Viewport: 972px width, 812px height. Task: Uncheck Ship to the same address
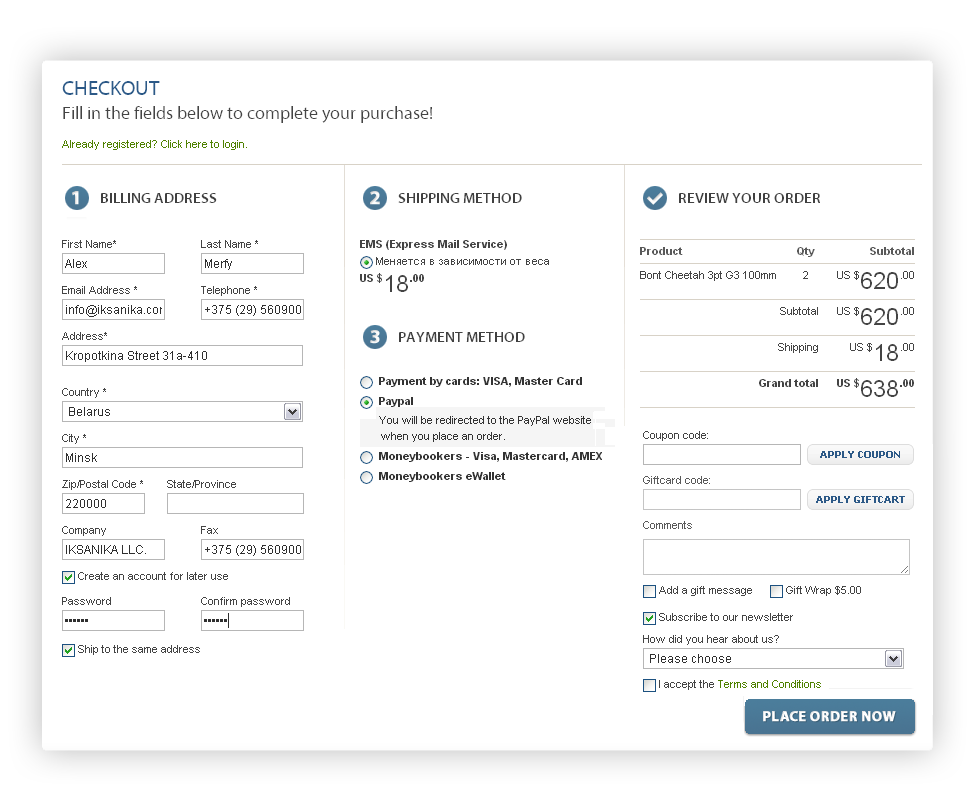(x=69, y=650)
